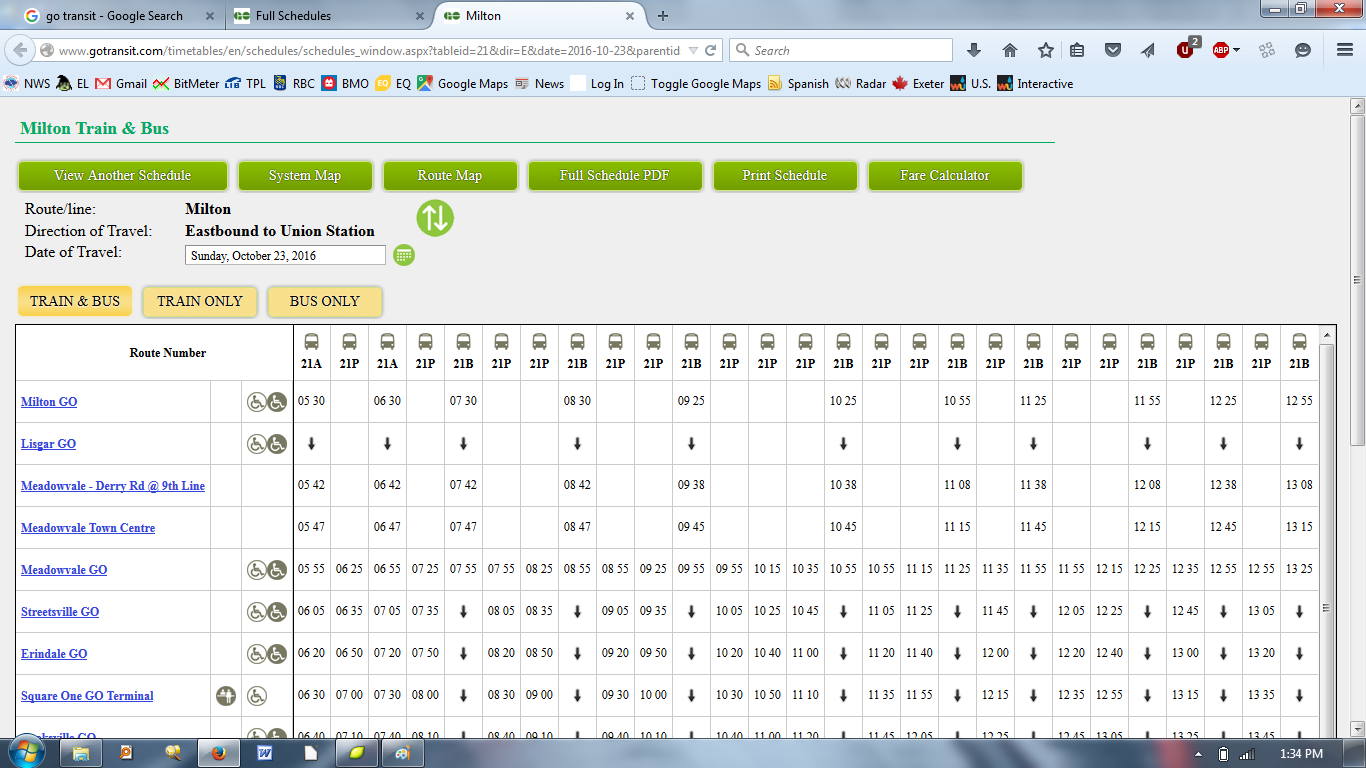Open Erindale GO station link
This screenshot has height=768, width=1366.
(x=54, y=654)
